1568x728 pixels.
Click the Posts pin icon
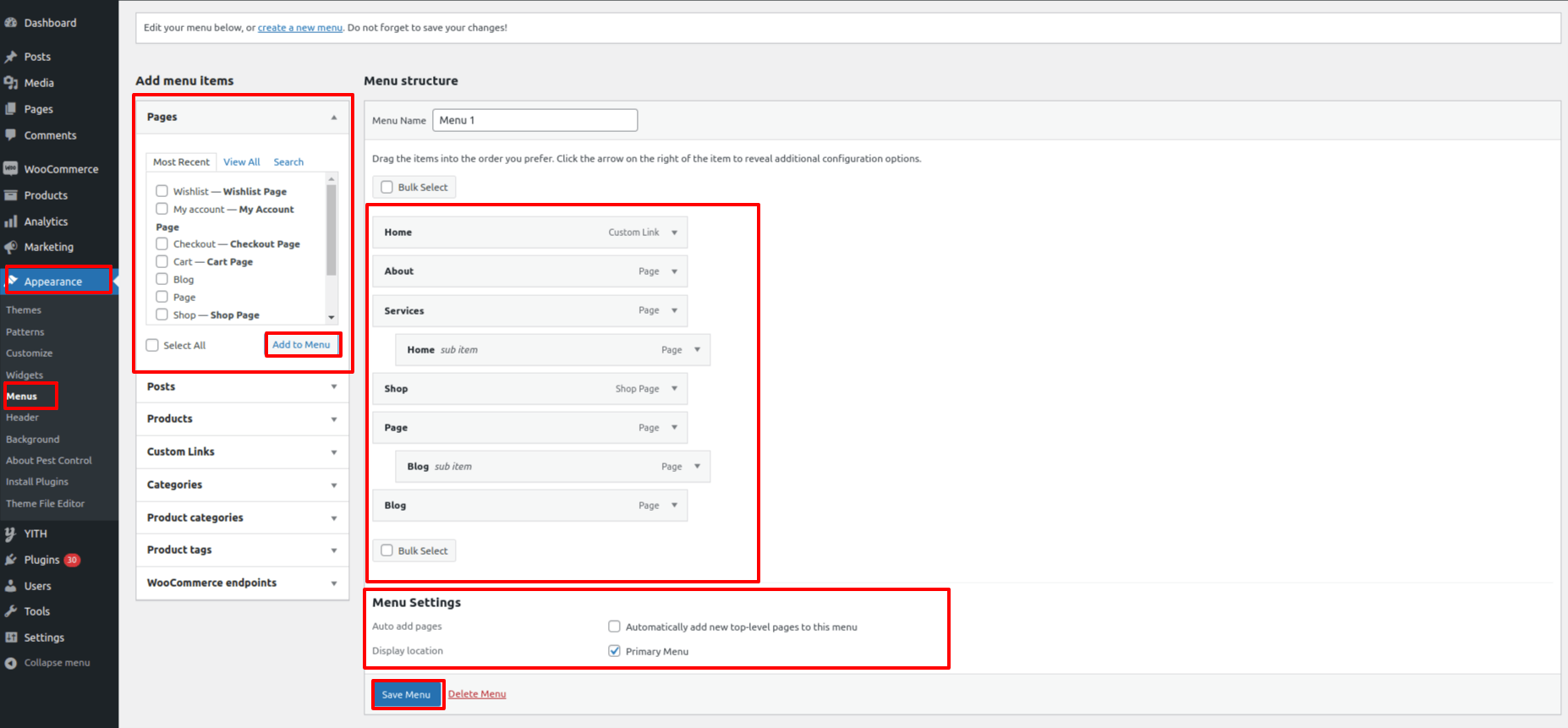tap(11, 57)
